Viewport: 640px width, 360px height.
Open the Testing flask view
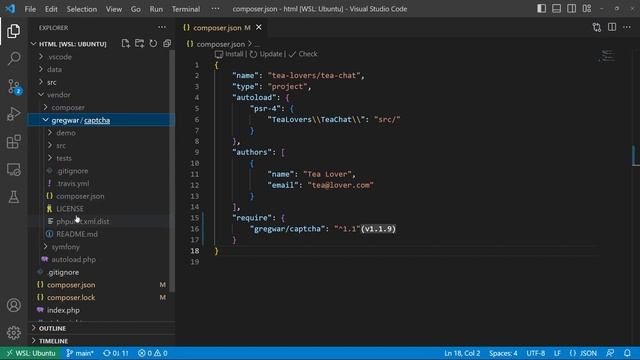(x=13, y=197)
